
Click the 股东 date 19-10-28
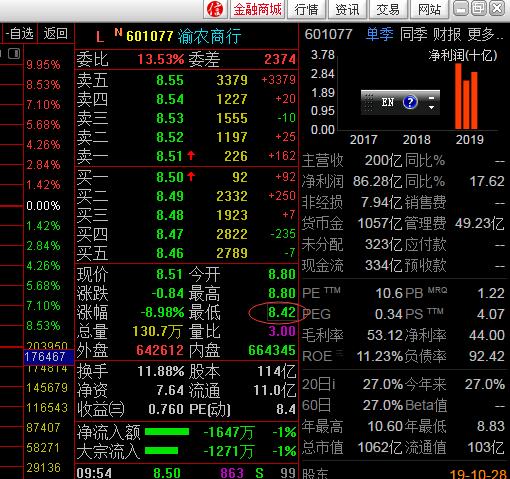point(478,474)
